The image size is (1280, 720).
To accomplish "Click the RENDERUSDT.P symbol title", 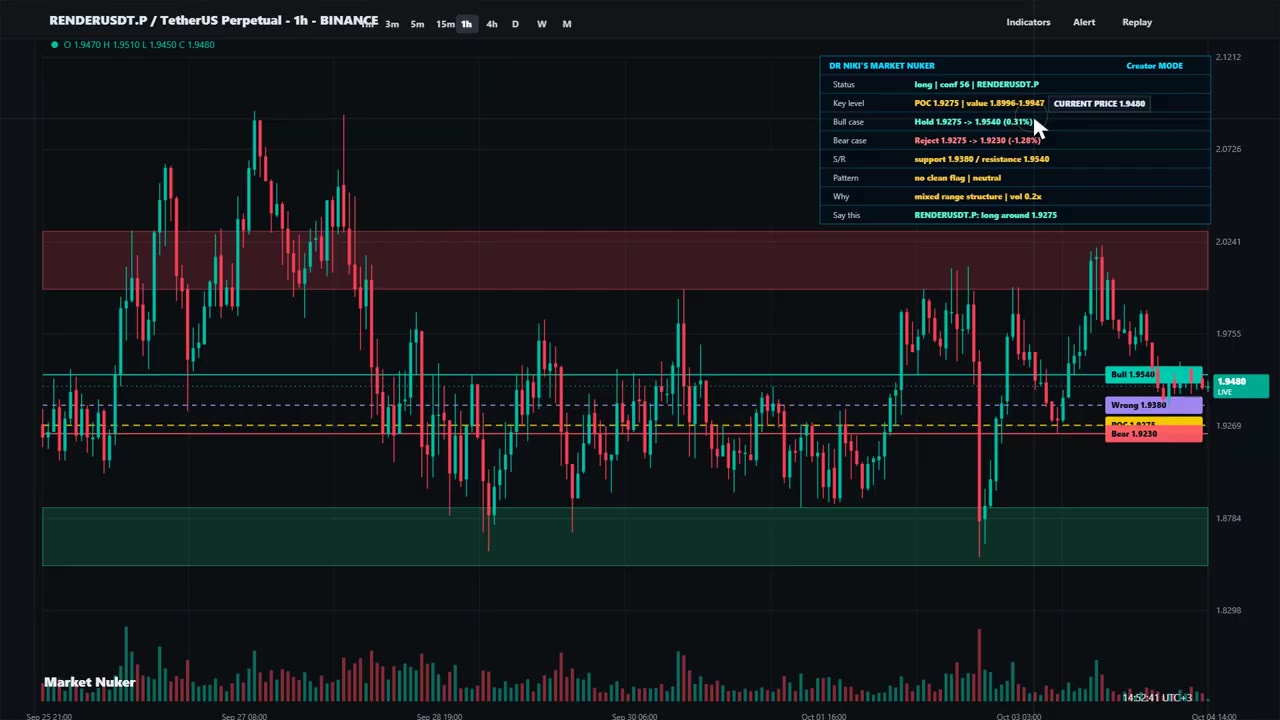I will pyautogui.click(x=214, y=21).
